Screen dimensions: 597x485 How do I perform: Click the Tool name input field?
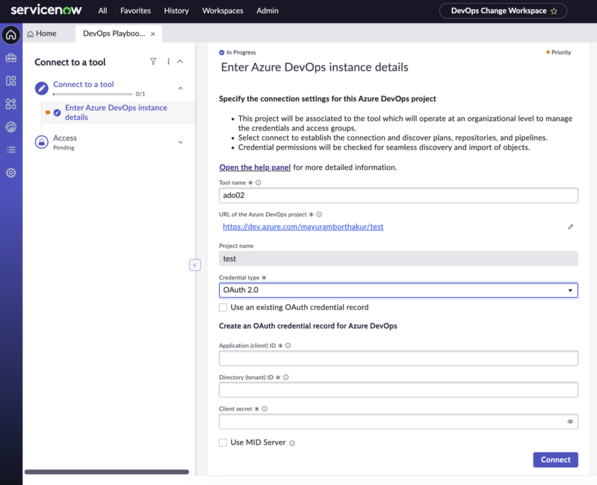(398, 195)
